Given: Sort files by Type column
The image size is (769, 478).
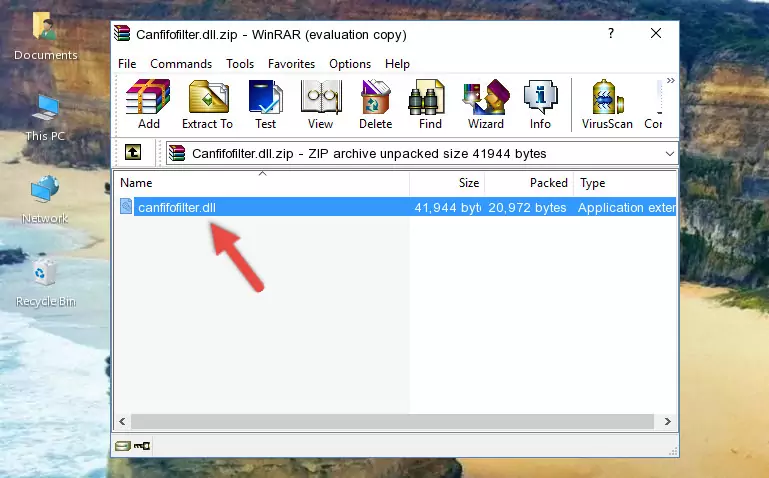Looking at the screenshot, I should click(x=625, y=183).
